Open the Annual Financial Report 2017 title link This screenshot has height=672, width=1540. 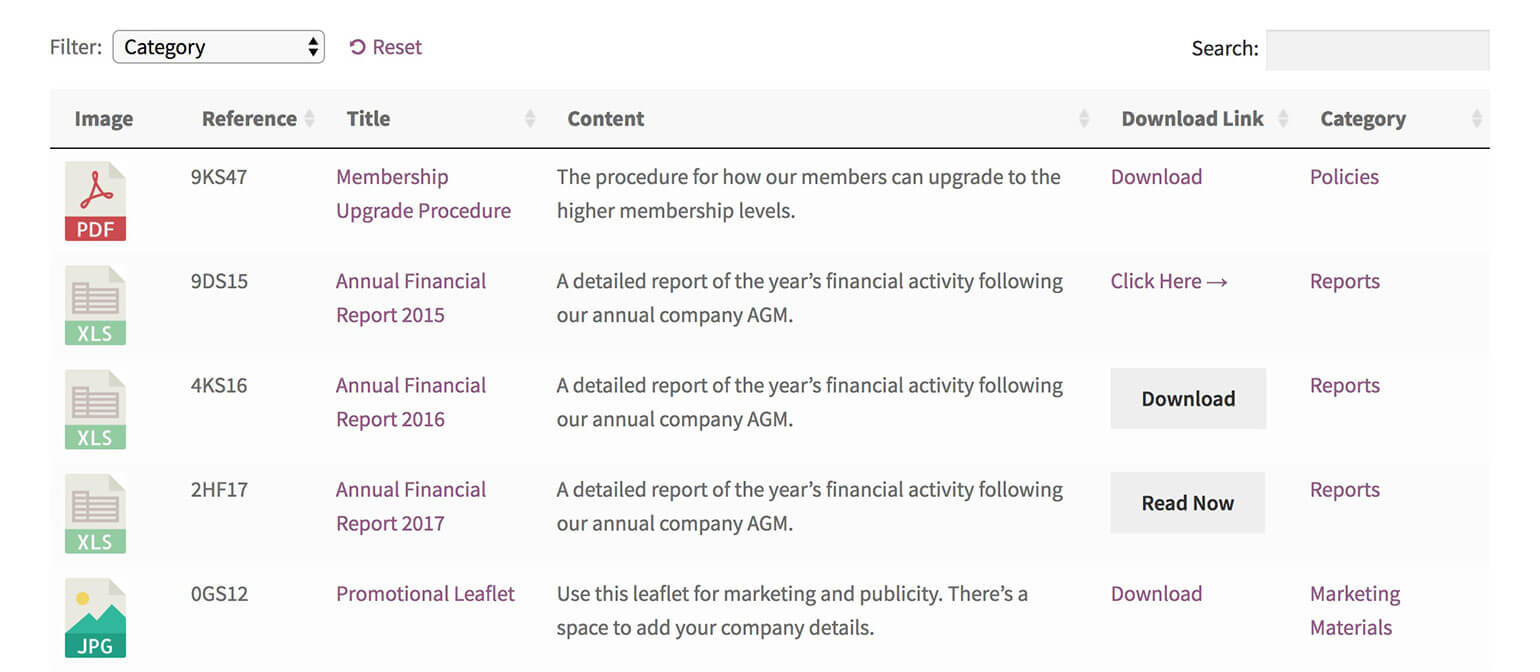tap(411, 507)
